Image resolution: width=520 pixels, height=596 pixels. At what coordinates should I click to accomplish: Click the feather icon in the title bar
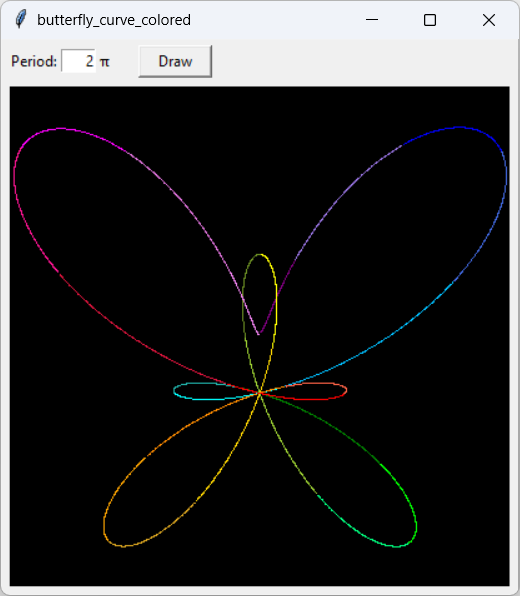click(21, 19)
